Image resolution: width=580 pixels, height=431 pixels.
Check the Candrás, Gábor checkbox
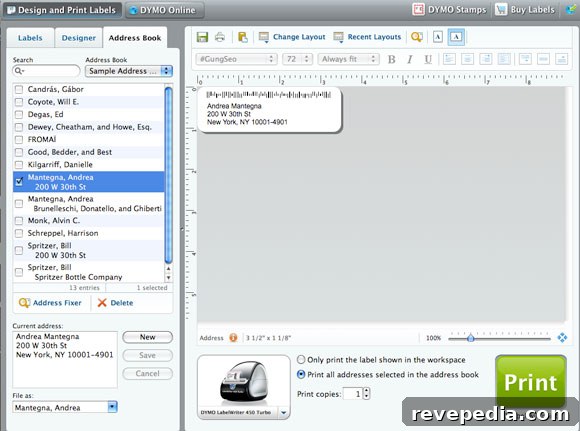coord(18,89)
